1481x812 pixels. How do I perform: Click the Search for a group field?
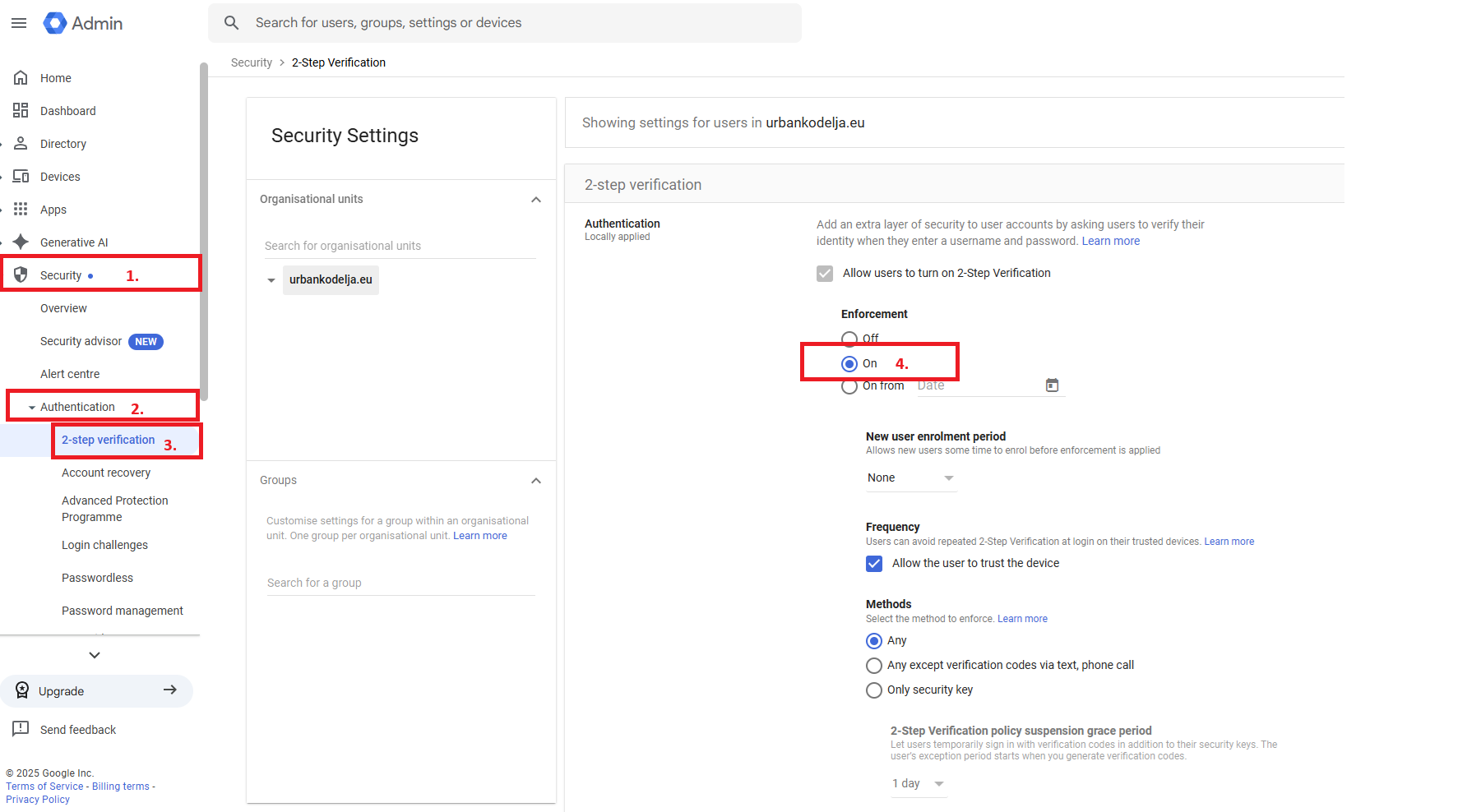click(400, 583)
